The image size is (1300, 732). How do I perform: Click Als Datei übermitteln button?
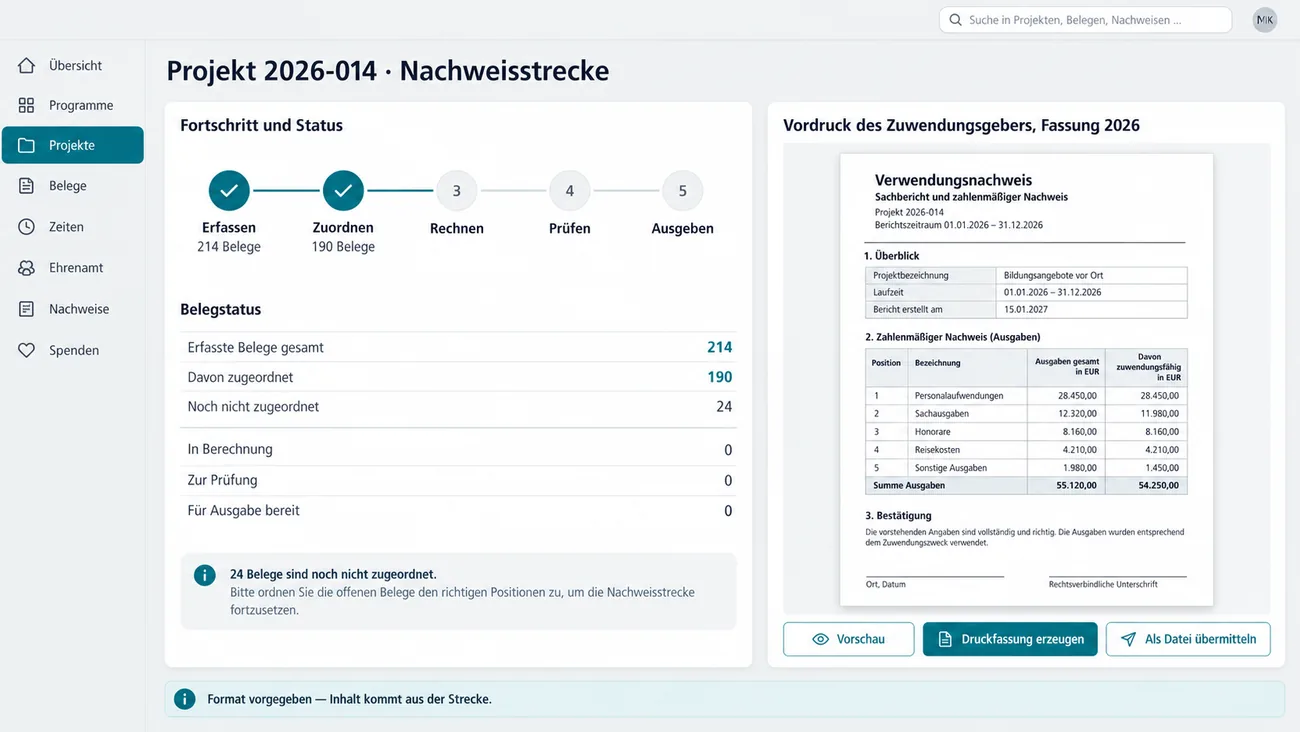pos(1188,639)
